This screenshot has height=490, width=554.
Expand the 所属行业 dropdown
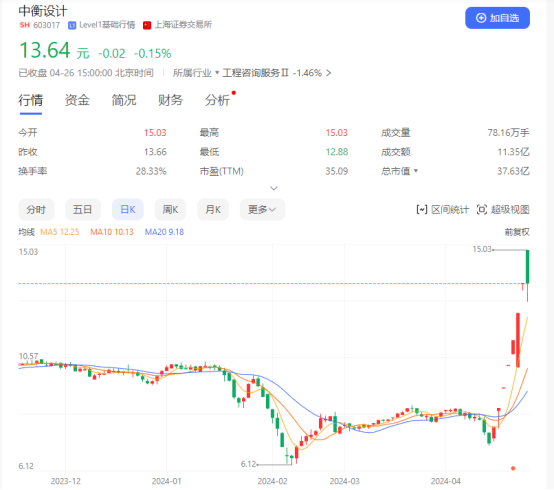[x=196, y=73]
